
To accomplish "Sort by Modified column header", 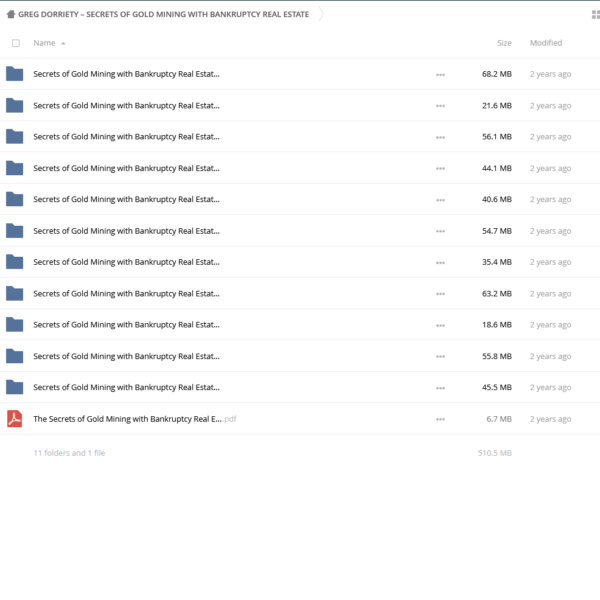I will tap(546, 43).
